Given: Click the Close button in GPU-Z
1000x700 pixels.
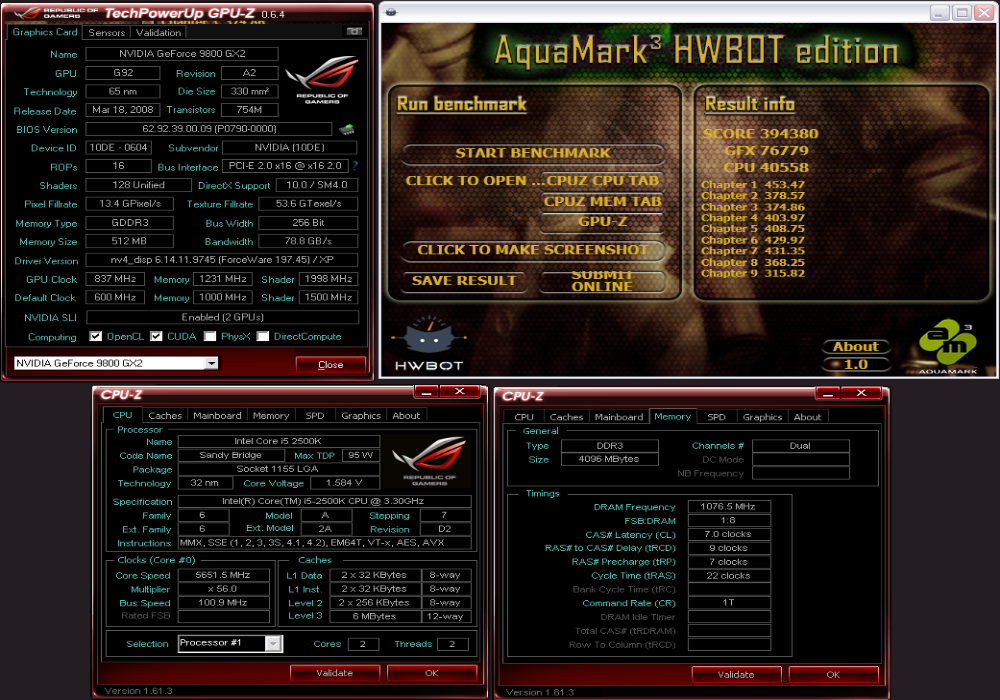Looking at the screenshot, I should click(x=330, y=365).
